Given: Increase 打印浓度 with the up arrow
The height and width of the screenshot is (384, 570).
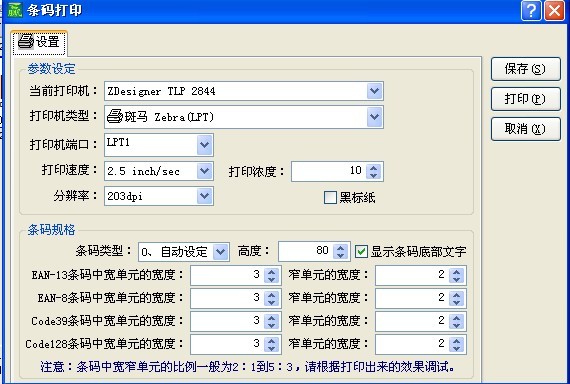Looking at the screenshot, I should point(374,168).
